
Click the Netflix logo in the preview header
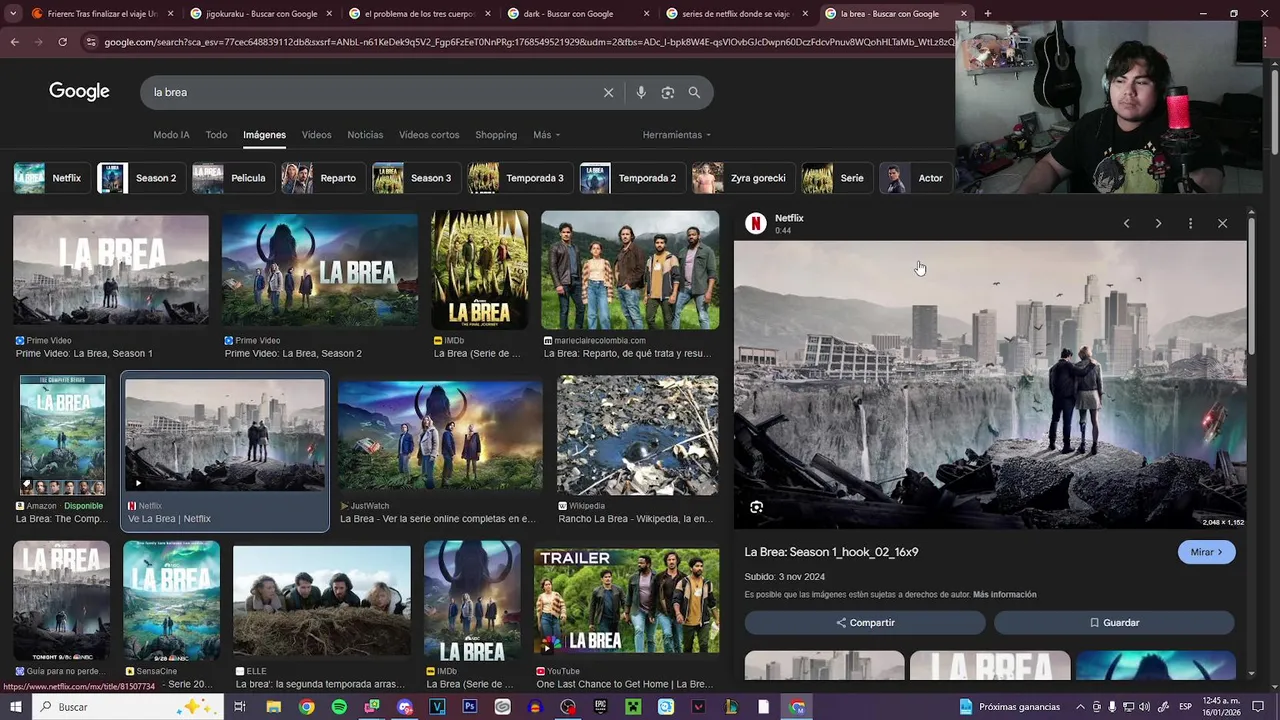(x=756, y=223)
